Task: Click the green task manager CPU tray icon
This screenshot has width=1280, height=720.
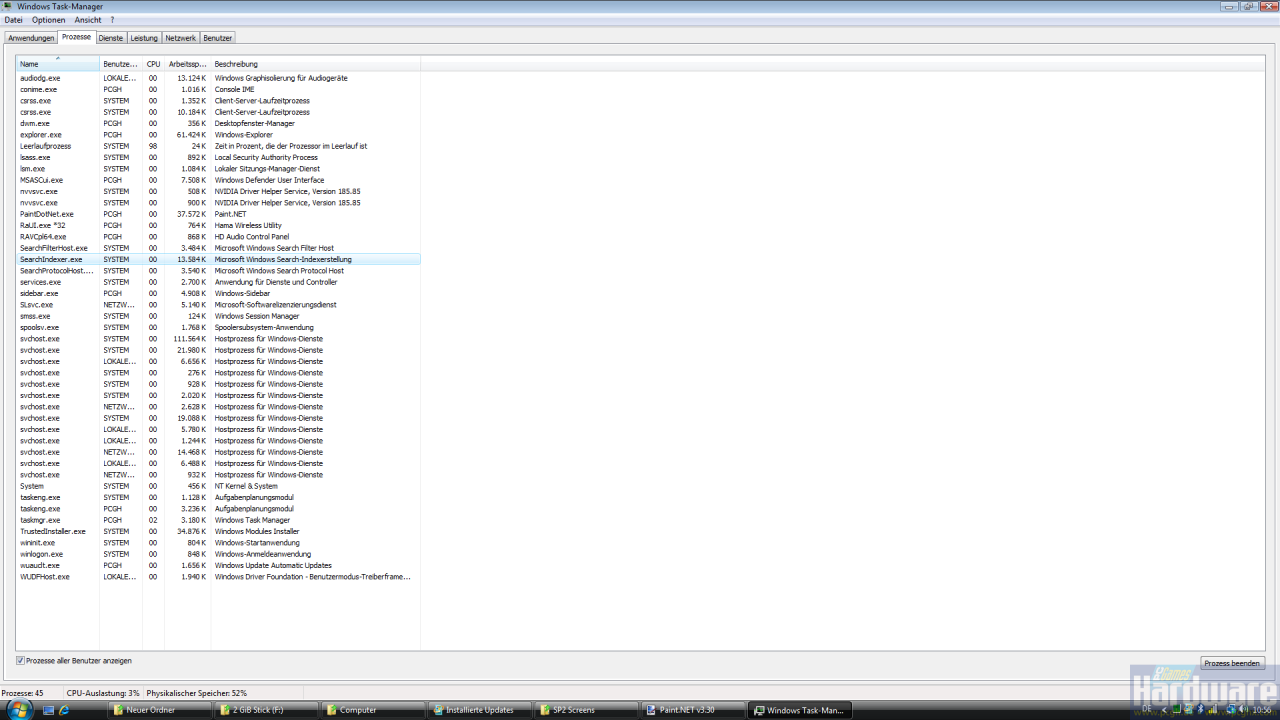Action: 1177,709
